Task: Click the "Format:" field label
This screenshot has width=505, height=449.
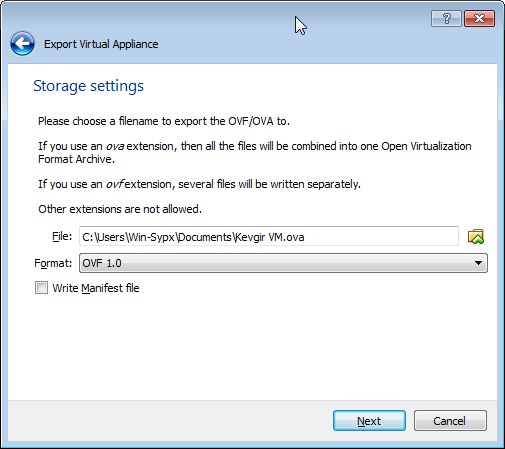Action: (53, 263)
